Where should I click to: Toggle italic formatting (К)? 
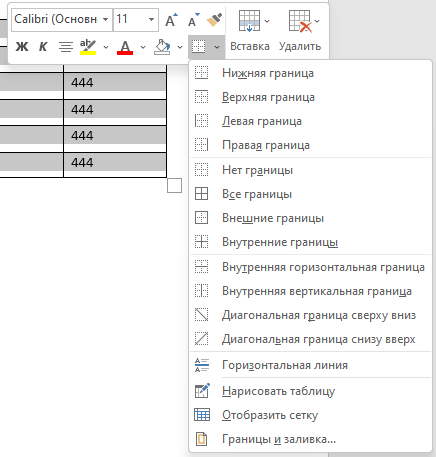[43, 47]
